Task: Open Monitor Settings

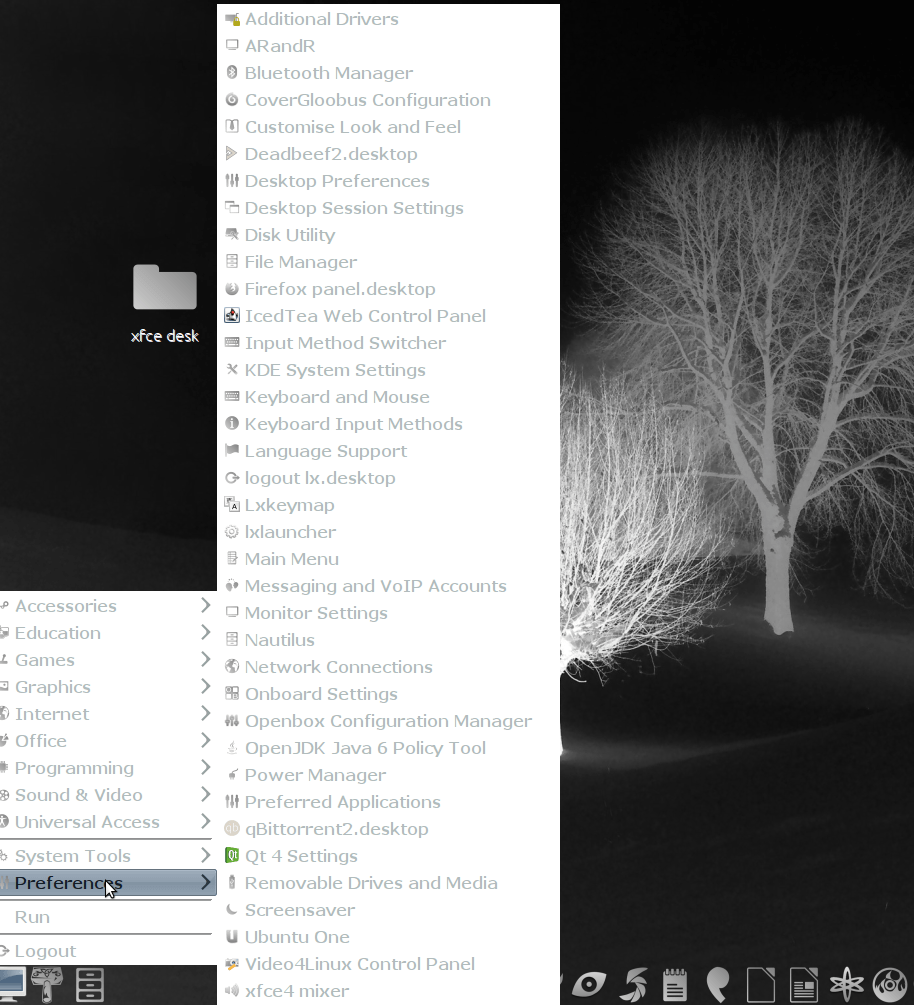Action: [x=388, y=613]
